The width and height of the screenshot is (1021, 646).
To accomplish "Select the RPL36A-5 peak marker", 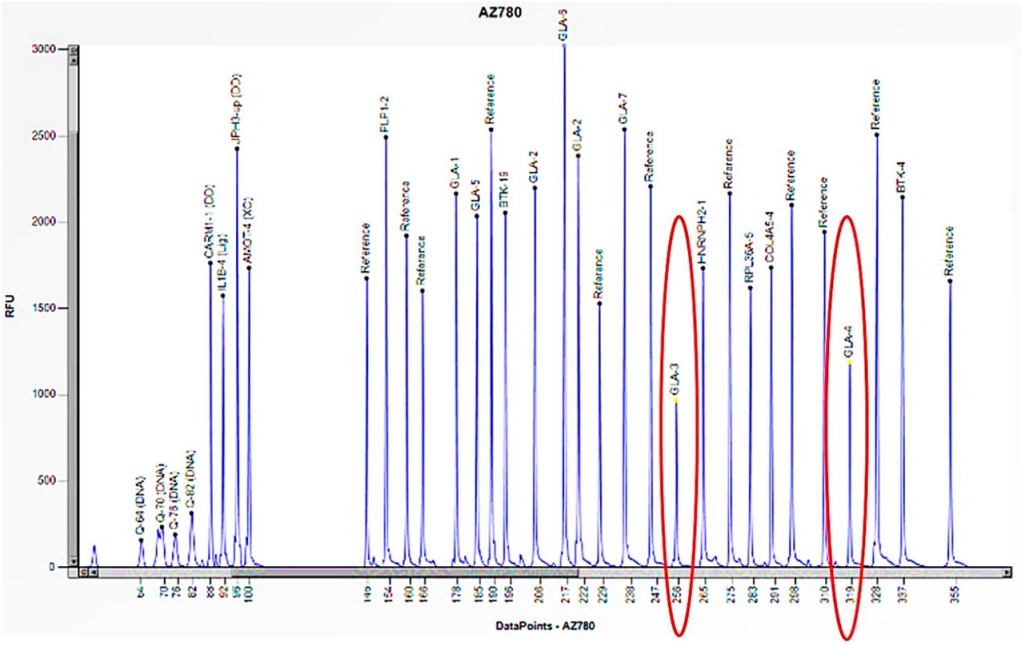I will (750, 288).
